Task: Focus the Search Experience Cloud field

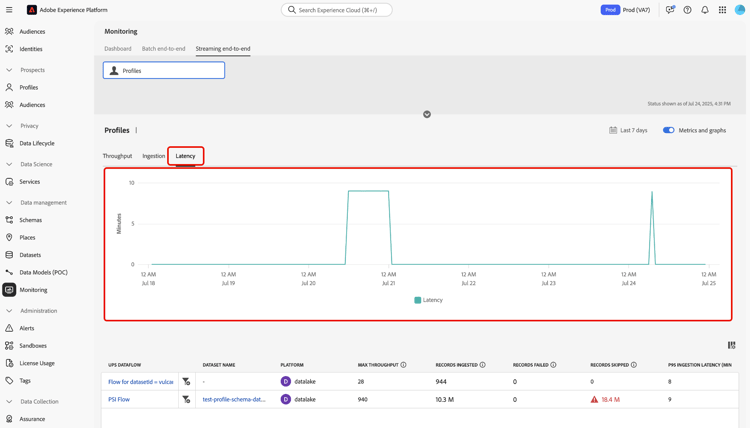Action: pos(337,10)
